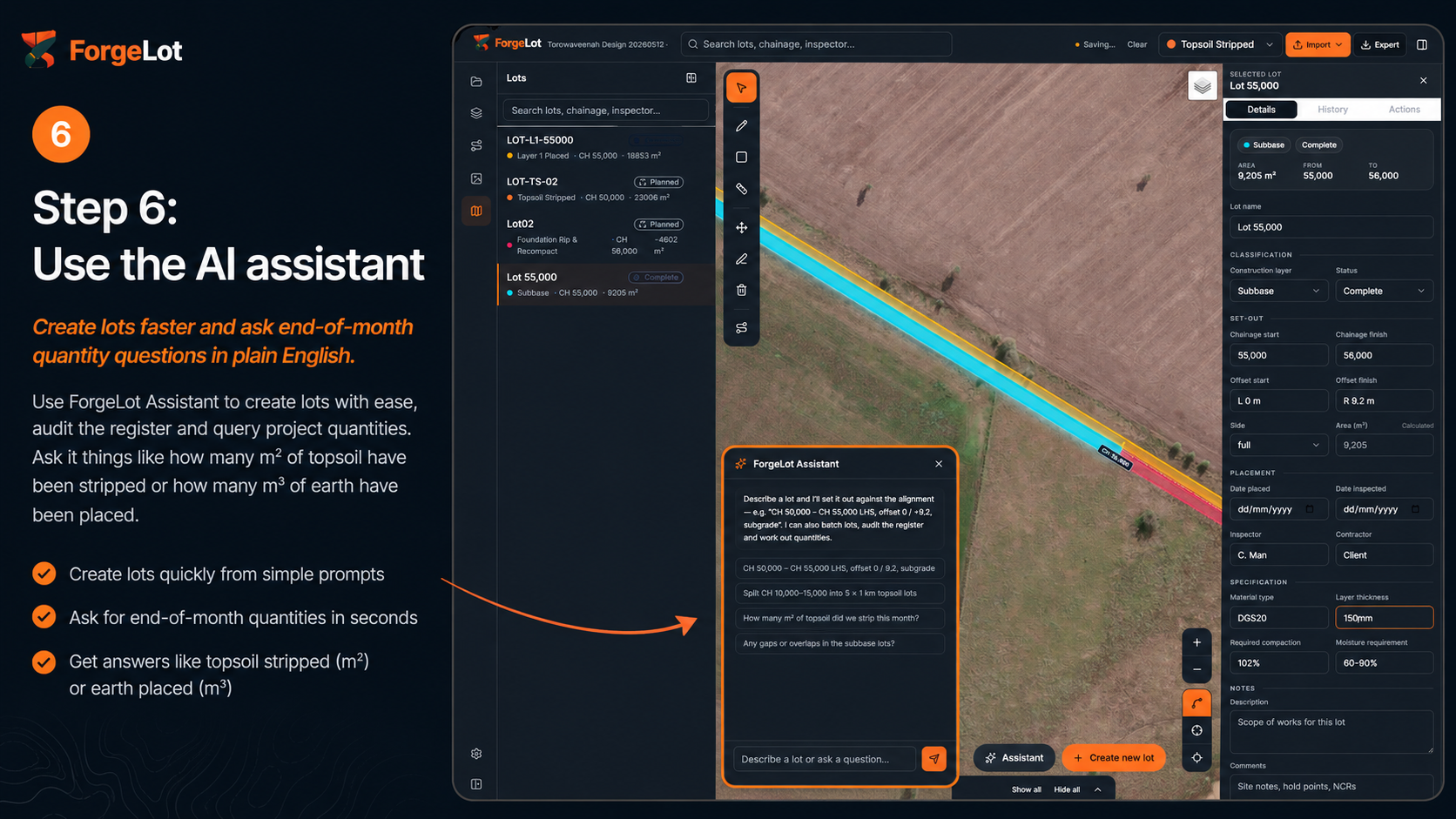Toggle the right panel layout icon in top bar
The height and width of the screenshot is (819, 1456).
[x=1422, y=44]
